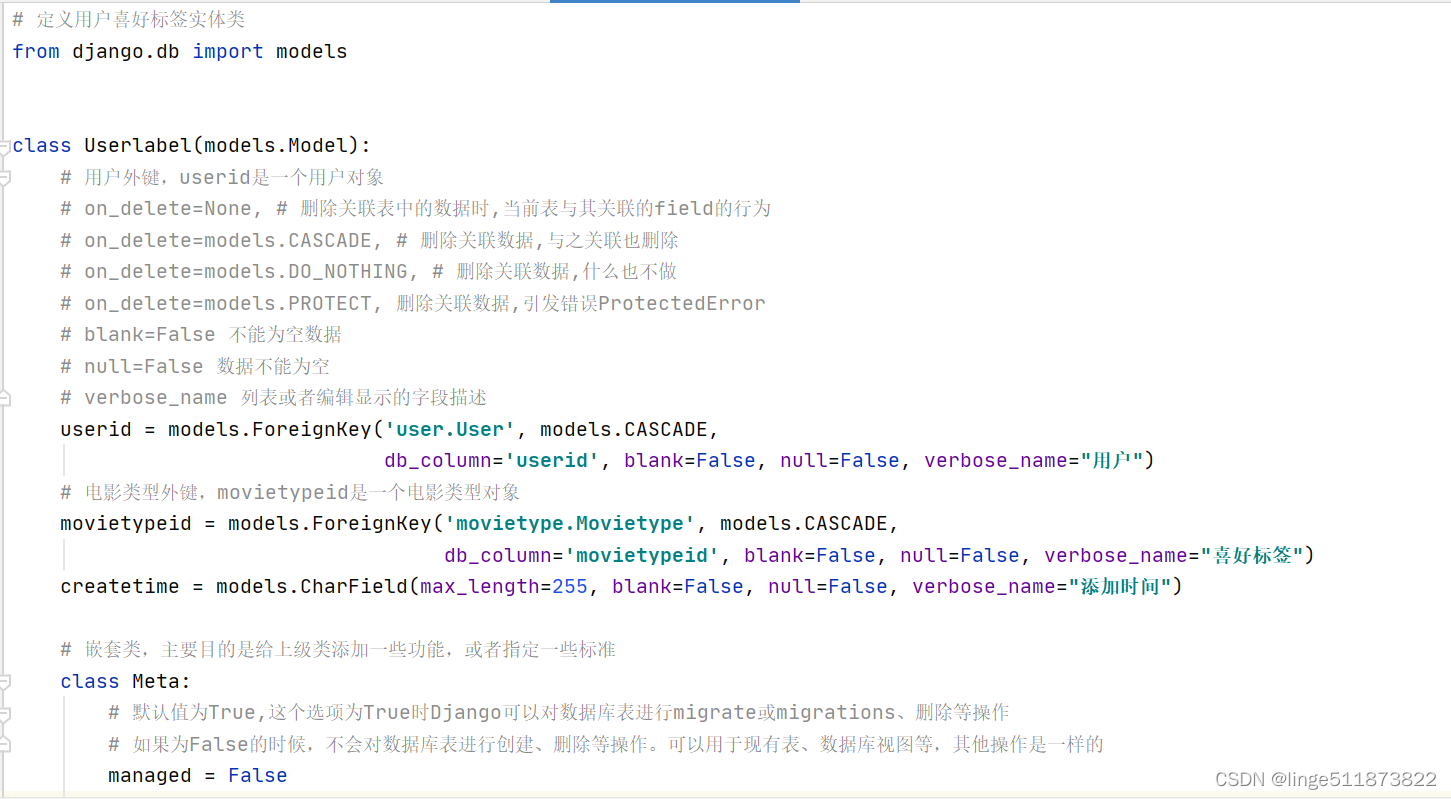Click the db_column string 'movietypeid'
This screenshot has height=799, width=1451.
(642, 556)
